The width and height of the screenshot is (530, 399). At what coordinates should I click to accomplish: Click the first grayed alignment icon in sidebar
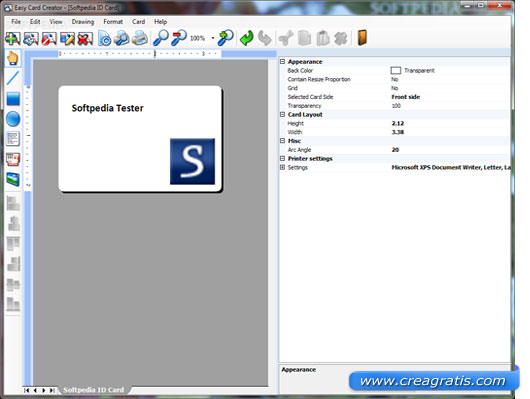click(x=13, y=203)
